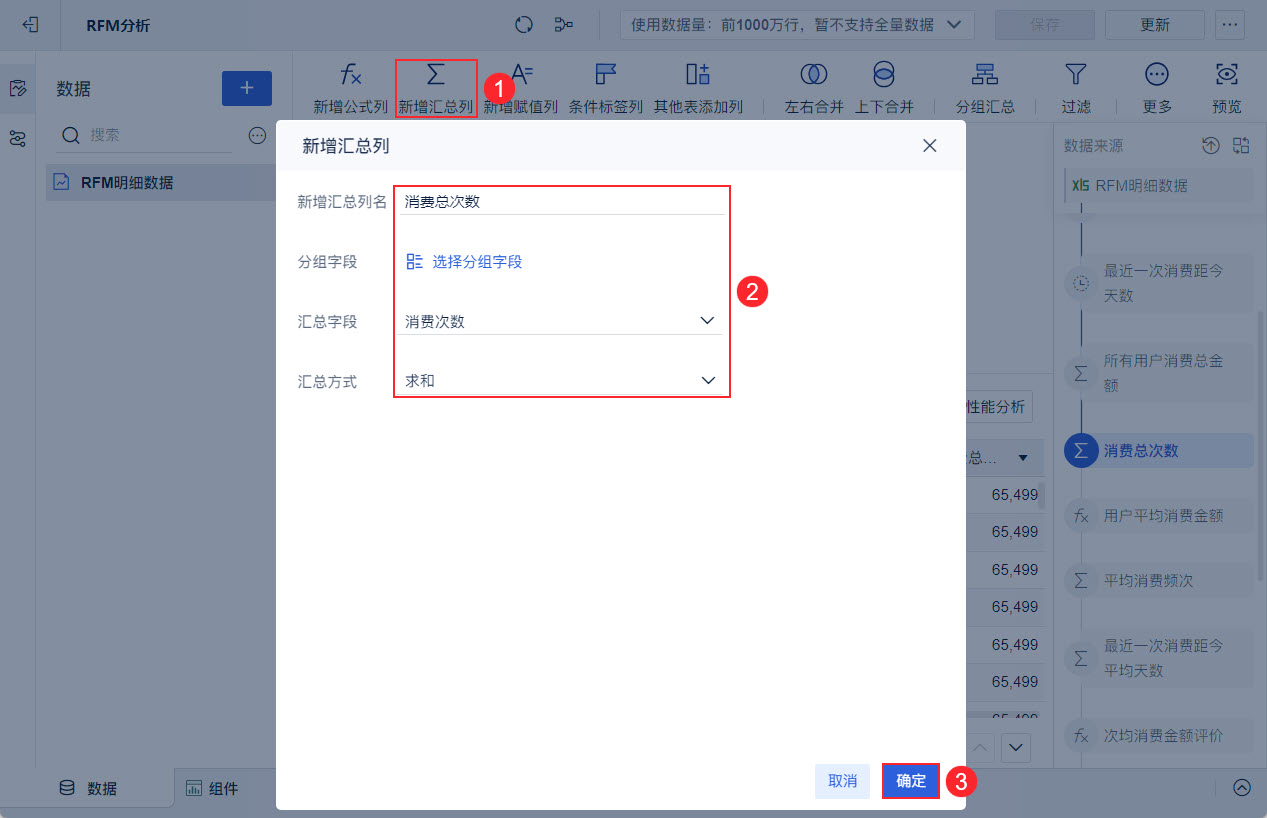Select the 平均消费频次 step
This screenshot has height=818, width=1267.
1160,581
